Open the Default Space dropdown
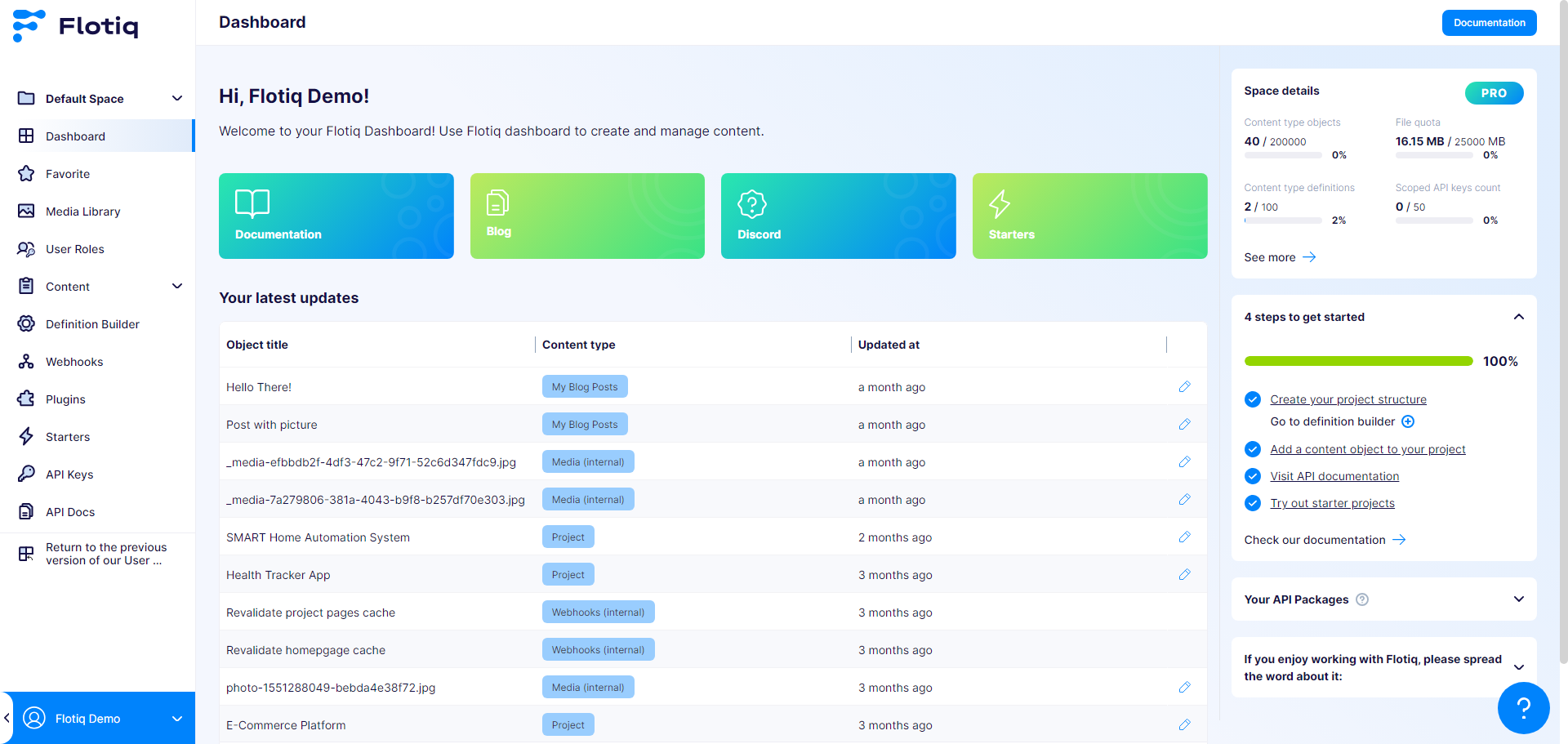 coord(177,98)
